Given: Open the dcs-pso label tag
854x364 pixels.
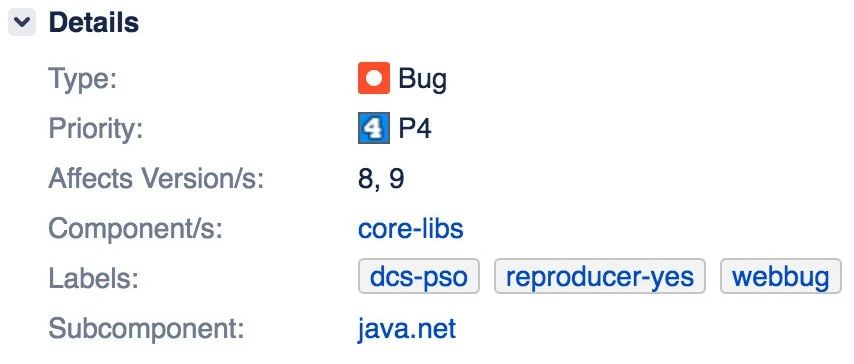Looking at the screenshot, I should click(418, 276).
